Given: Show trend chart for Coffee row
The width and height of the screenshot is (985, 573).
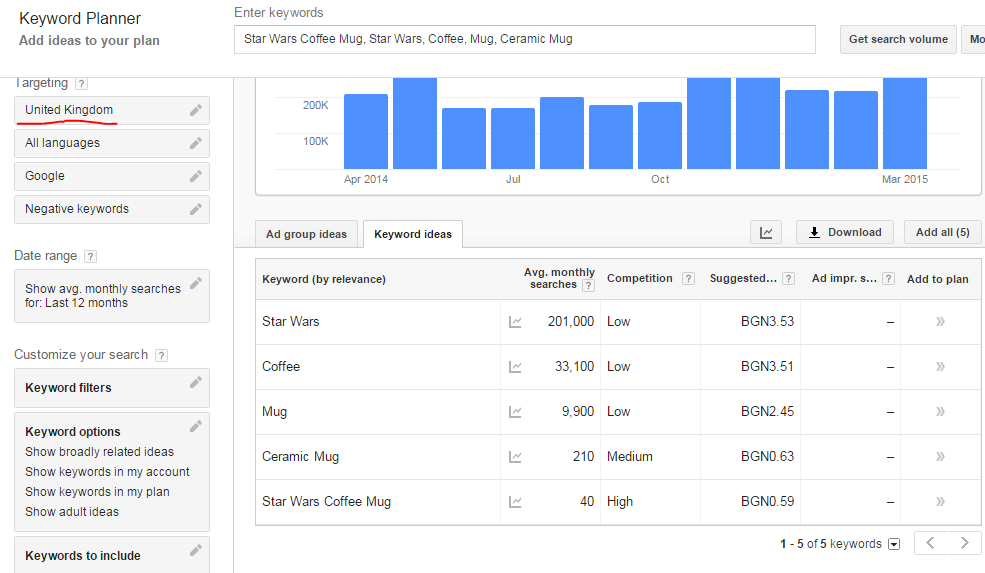Looking at the screenshot, I should click(x=515, y=367).
